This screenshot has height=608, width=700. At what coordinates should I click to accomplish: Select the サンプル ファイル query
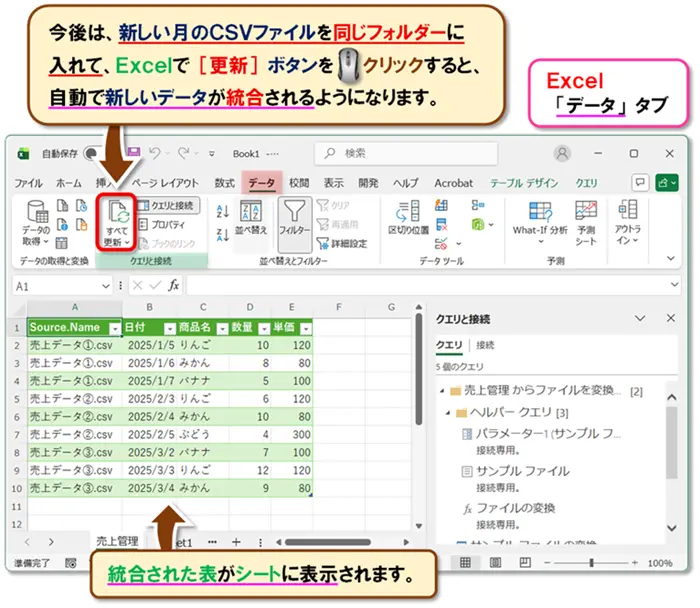click(x=523, y=471)
